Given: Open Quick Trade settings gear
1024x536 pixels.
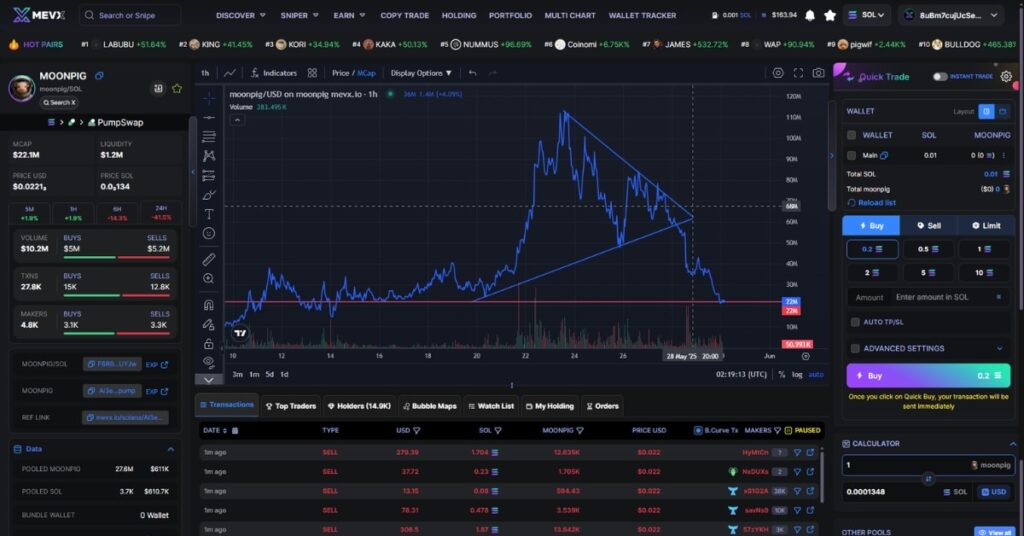Looking at the screenshot, I should click(x=1006, y=76).
